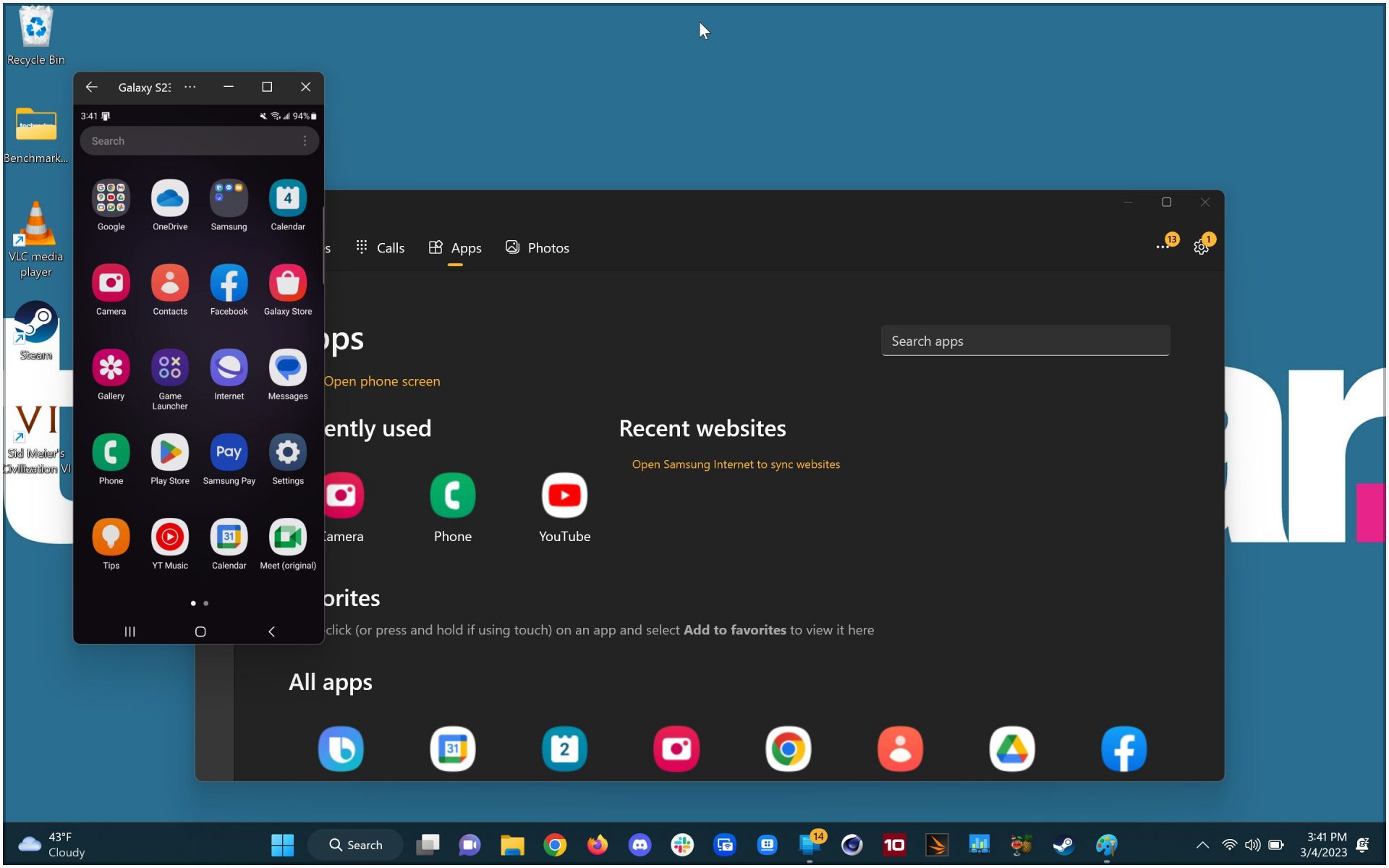
Task: Tap the phone's home navigation button
Action: point(200,631)
